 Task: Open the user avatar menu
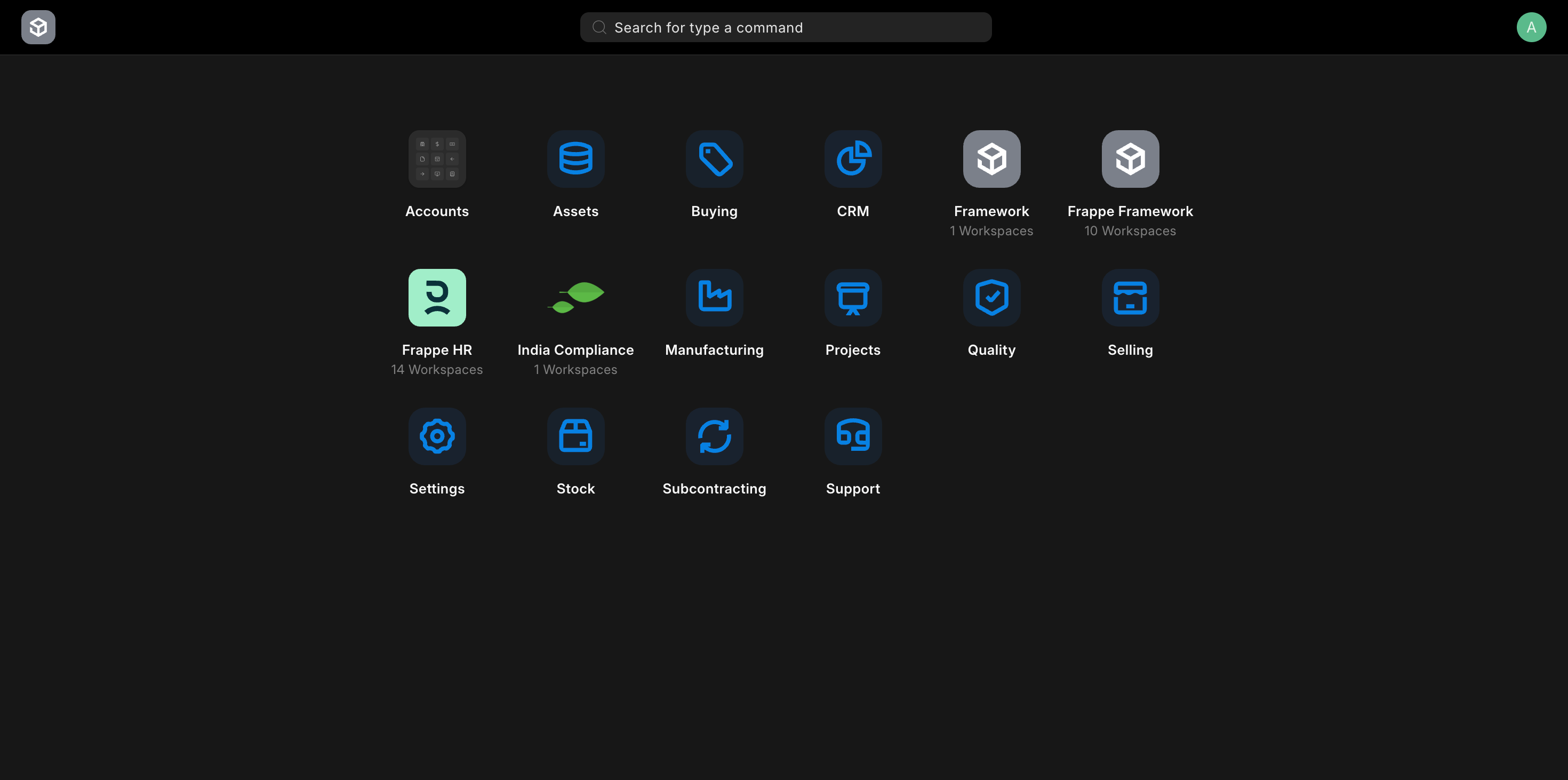(1532, 27)
